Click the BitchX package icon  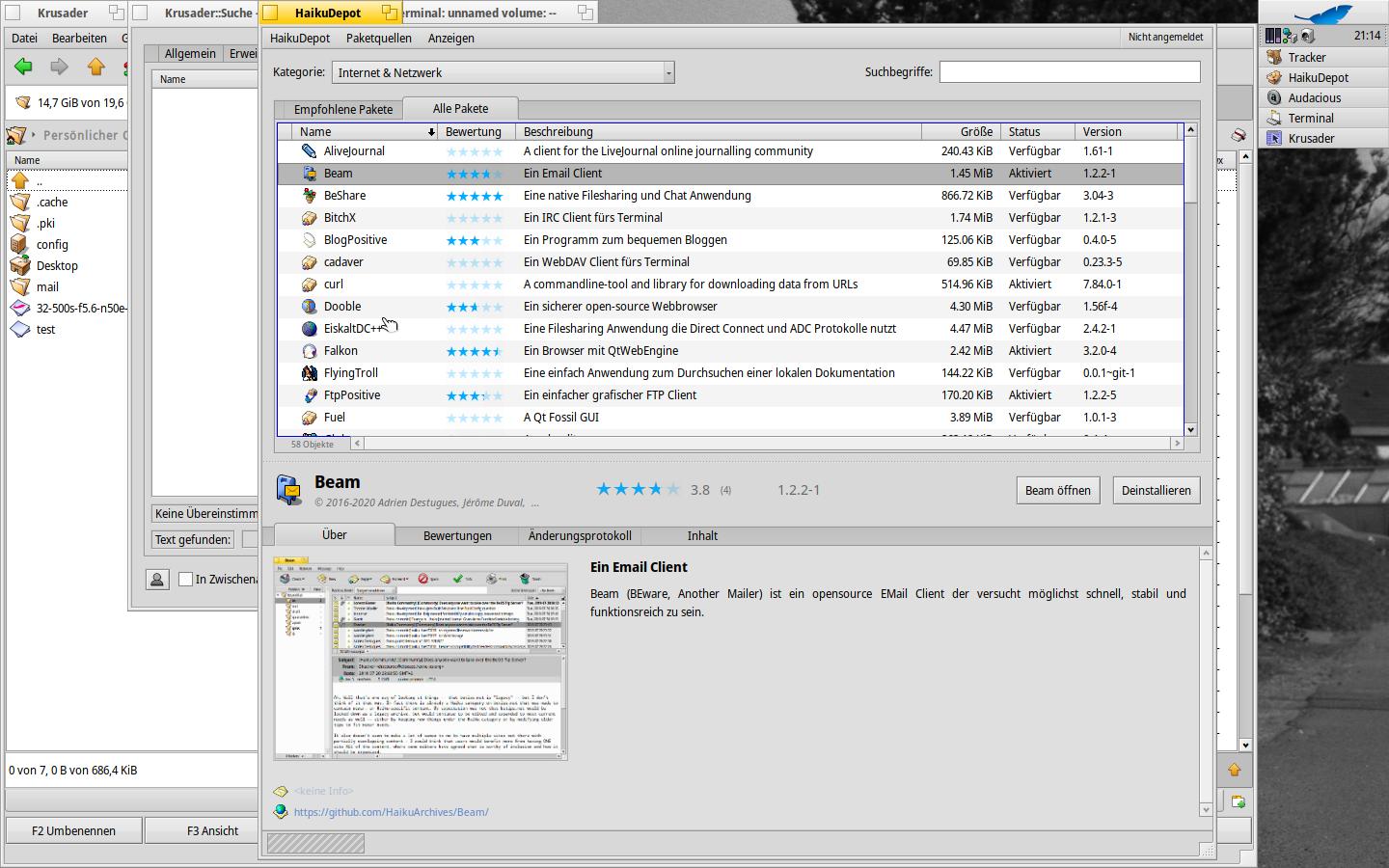309,218
